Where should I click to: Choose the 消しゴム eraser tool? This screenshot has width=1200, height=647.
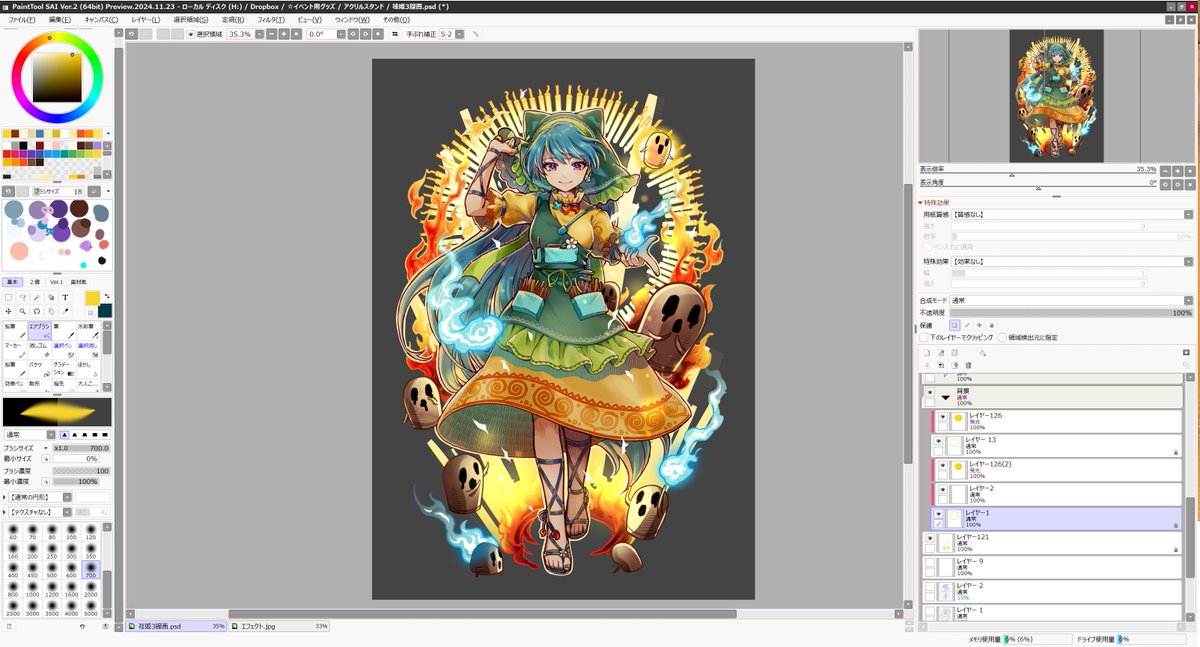[x=40, y=350]
